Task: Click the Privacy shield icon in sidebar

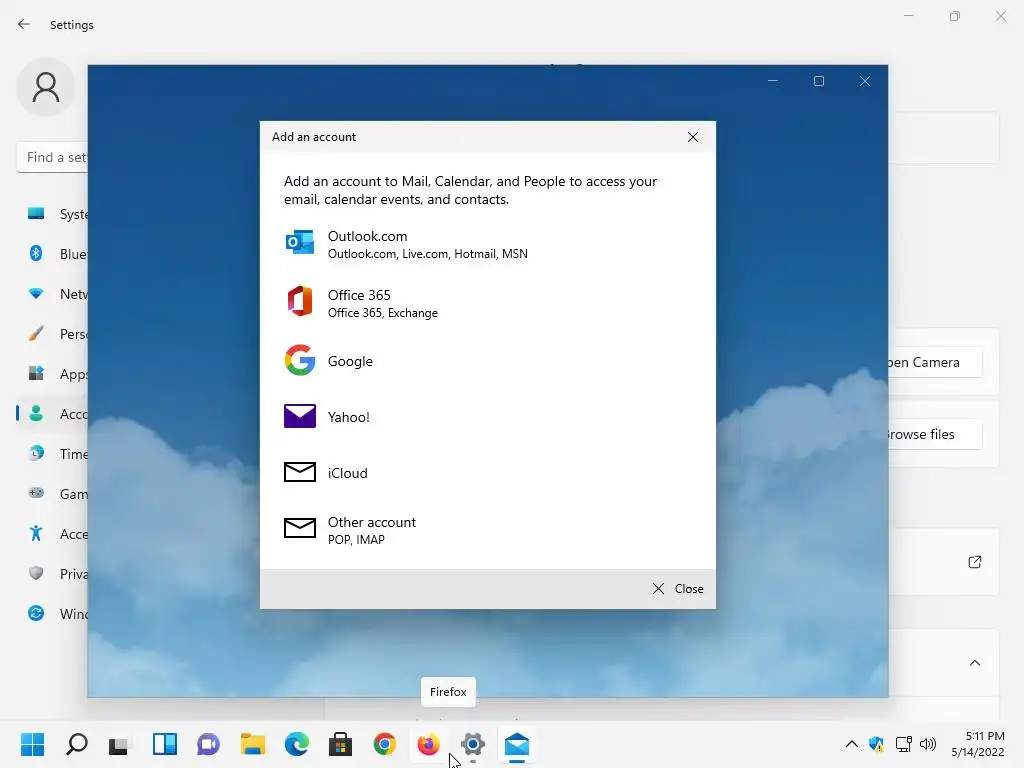Action: pos(36,573)
